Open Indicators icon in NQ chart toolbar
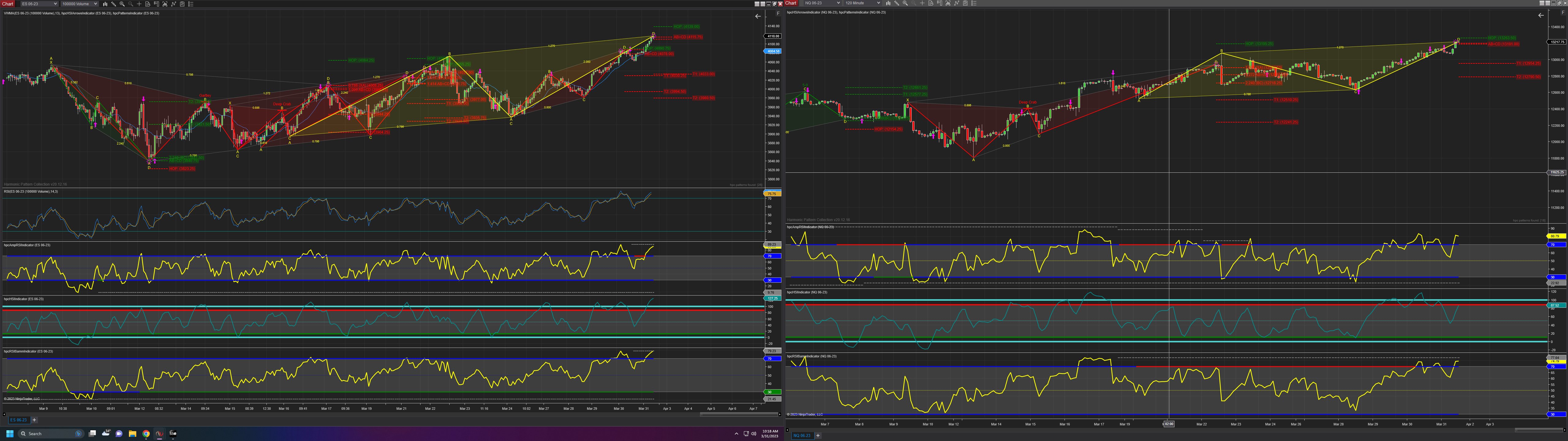Screen dimensions: 1568x441 (957, 3)
